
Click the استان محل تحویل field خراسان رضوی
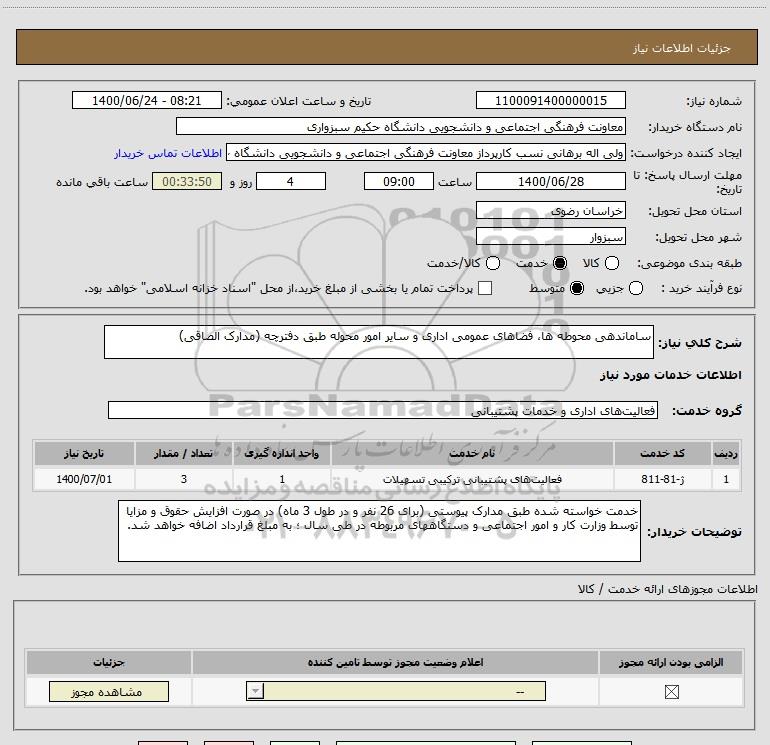click(x=550, y=210)
